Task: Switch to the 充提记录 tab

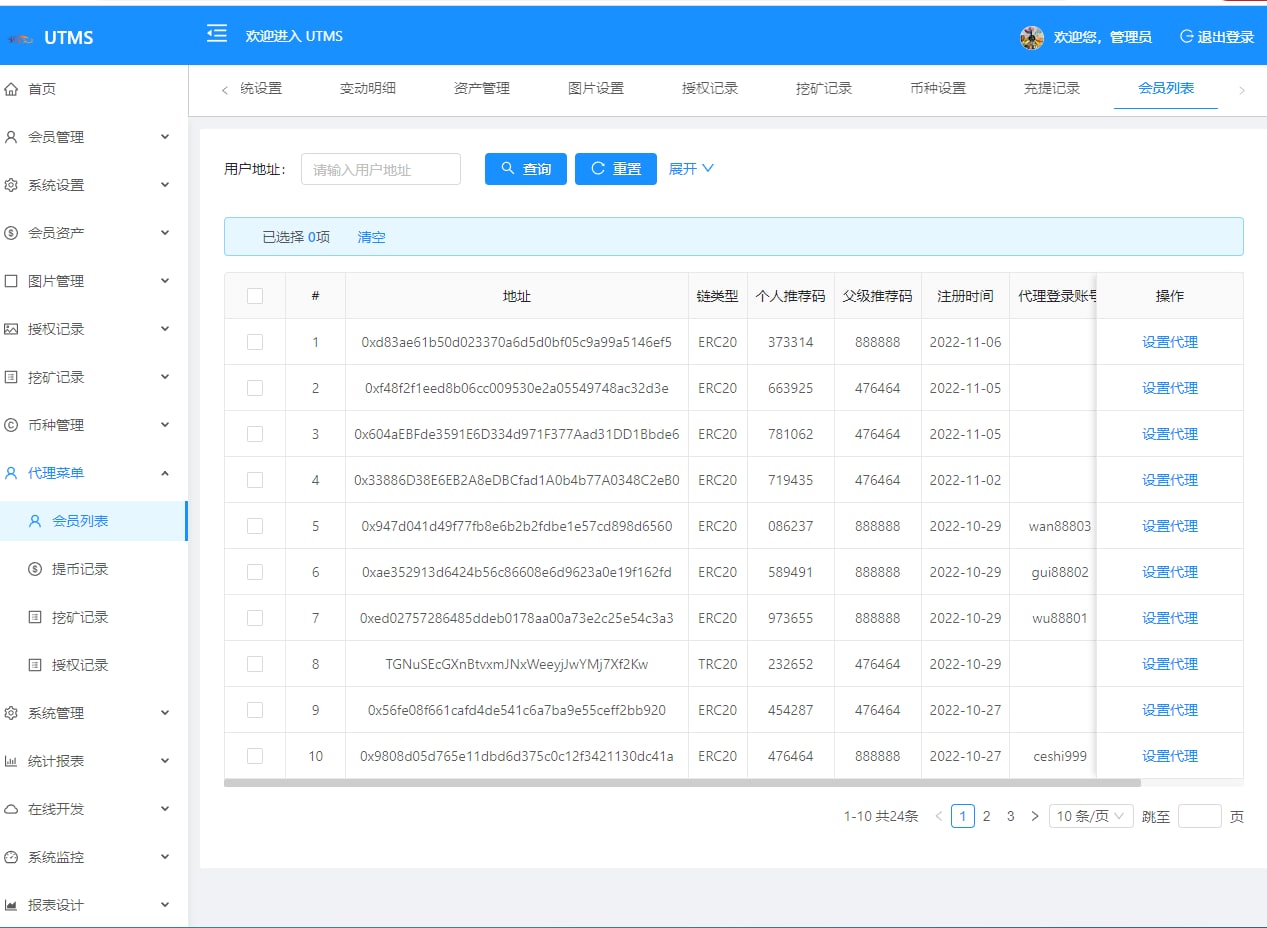Action: tap(1051, 88)
